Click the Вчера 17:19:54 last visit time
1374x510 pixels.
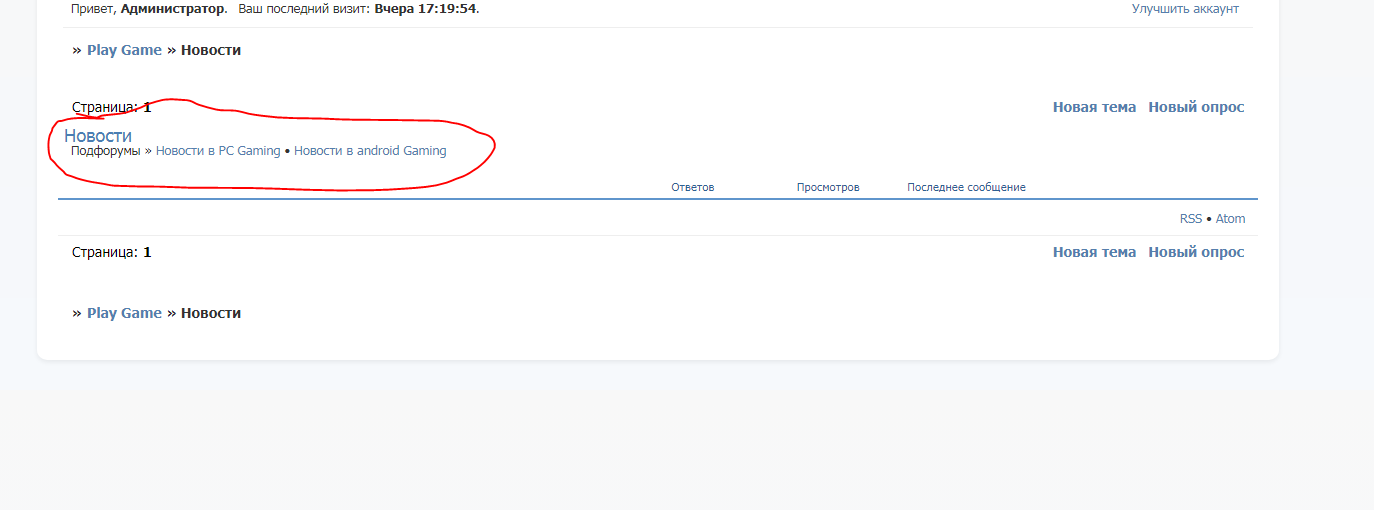[x=425, y=9]
